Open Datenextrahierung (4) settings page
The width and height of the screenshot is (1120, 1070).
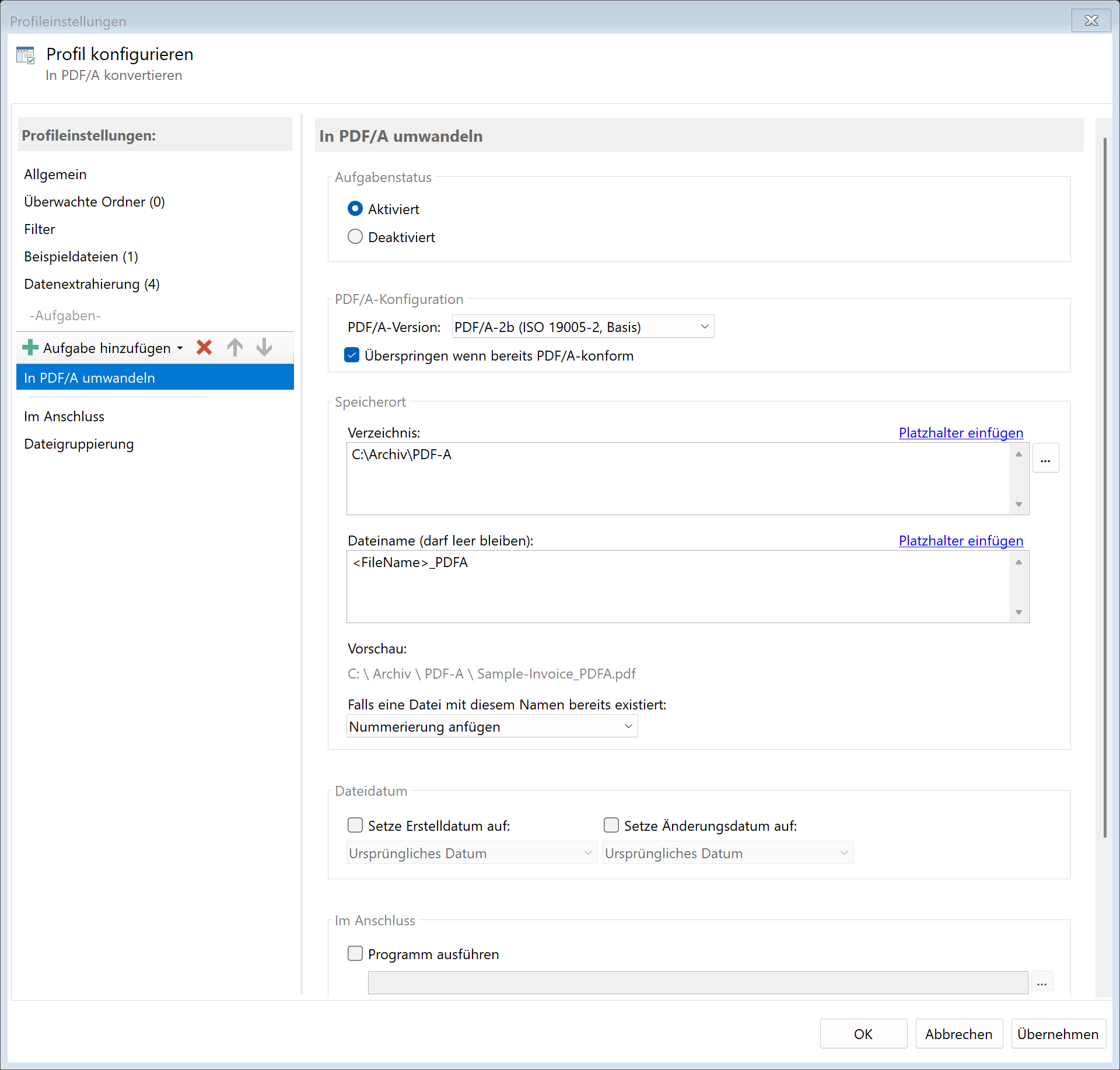pyautogui.click(x=92, y=284)
